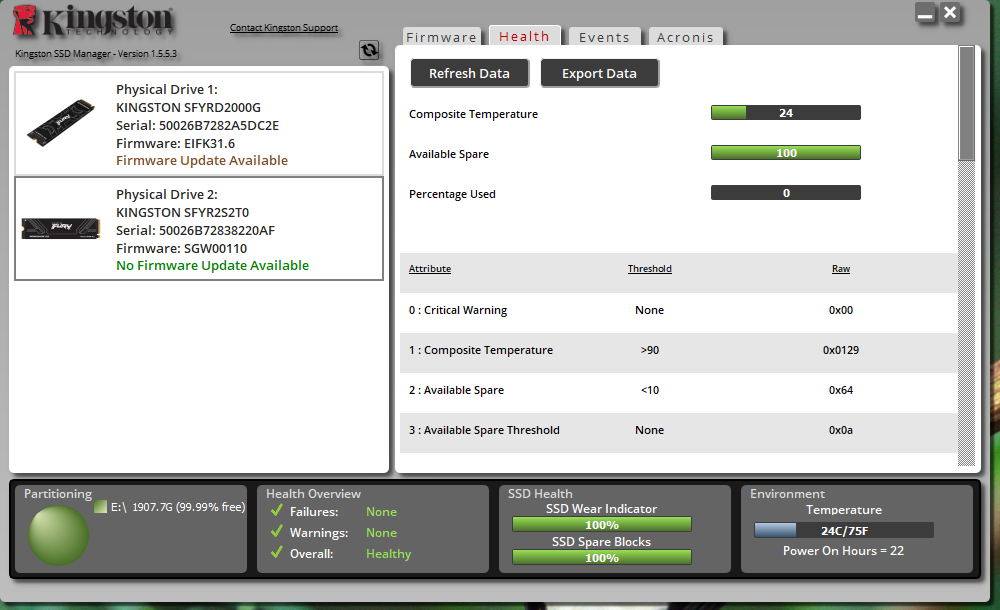This screenshot has height=610, width=1000.
Task: Select the Health tab
Action: 524,36
